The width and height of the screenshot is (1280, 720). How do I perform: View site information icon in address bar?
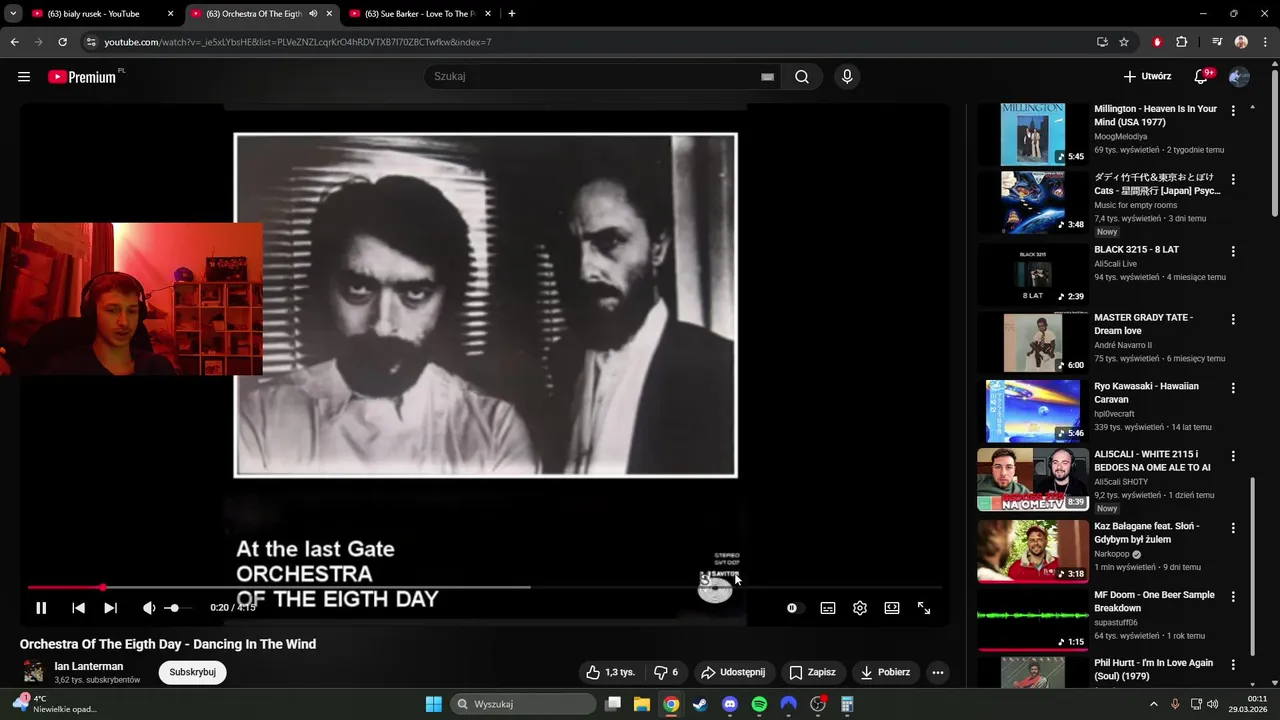[90, 42]
